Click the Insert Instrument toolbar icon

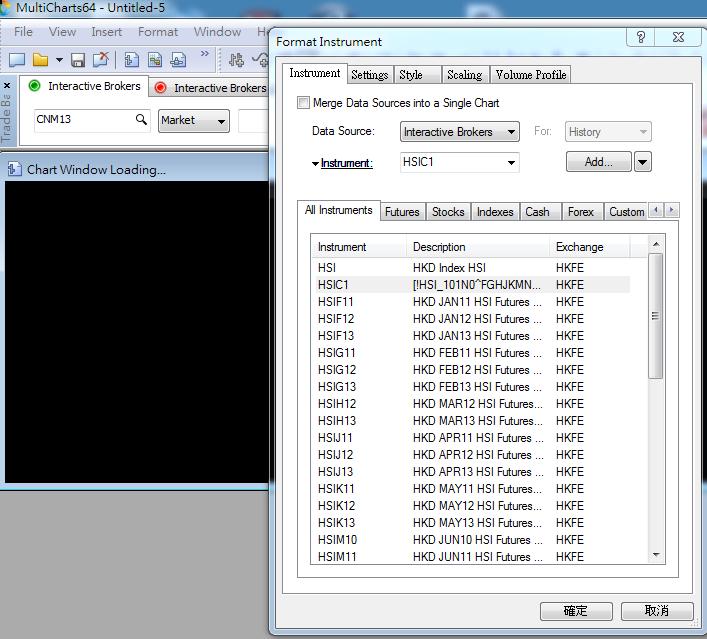pos(236,60)
